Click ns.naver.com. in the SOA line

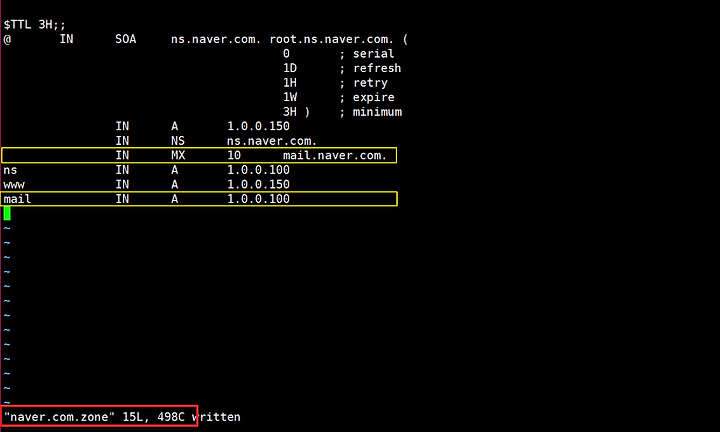[216, 39]
